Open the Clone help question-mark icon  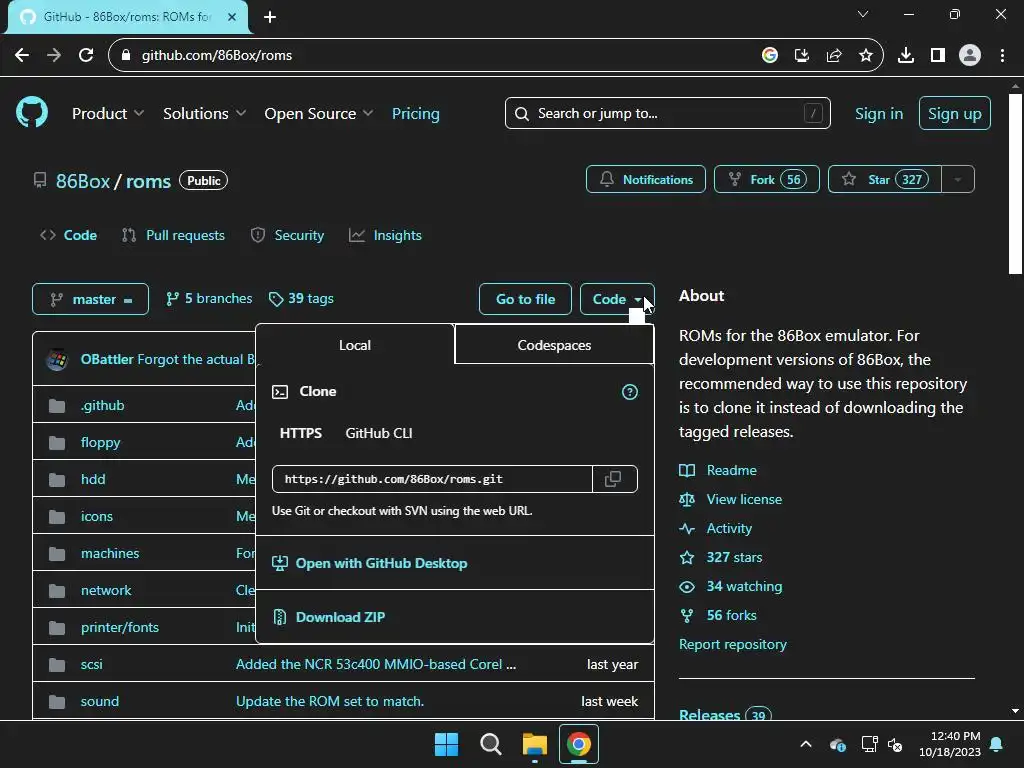pos(630,392)
